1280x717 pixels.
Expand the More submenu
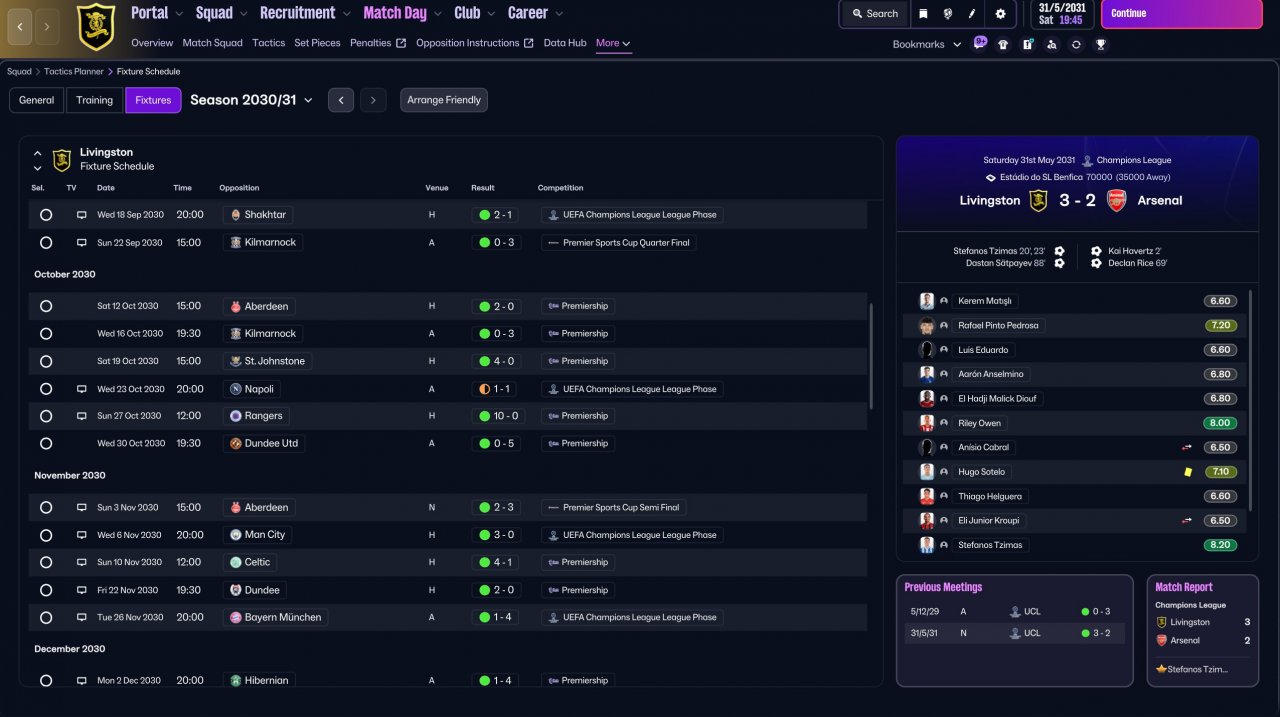(x=613, y=43)
